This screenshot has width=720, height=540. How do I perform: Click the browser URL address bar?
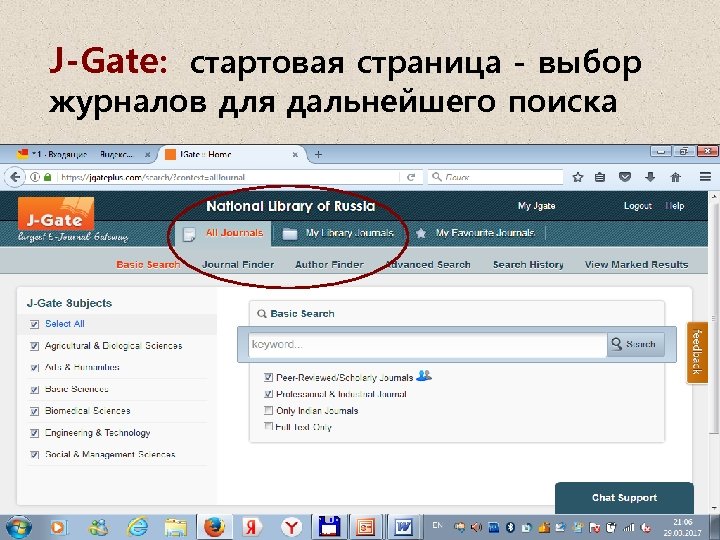(228, 177)
